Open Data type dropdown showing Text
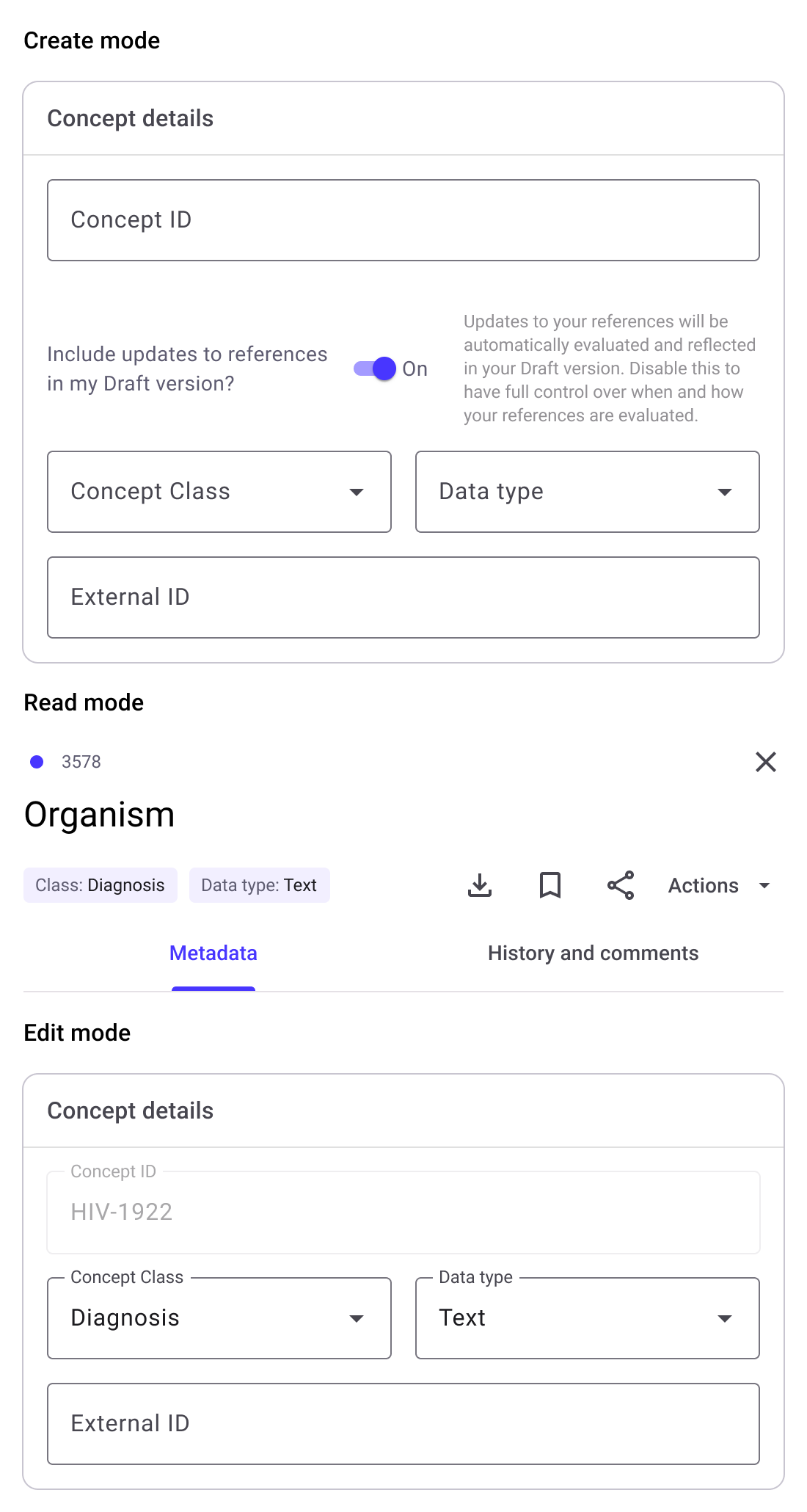This screenshot has width=807, height=1512. (587, 1318)
